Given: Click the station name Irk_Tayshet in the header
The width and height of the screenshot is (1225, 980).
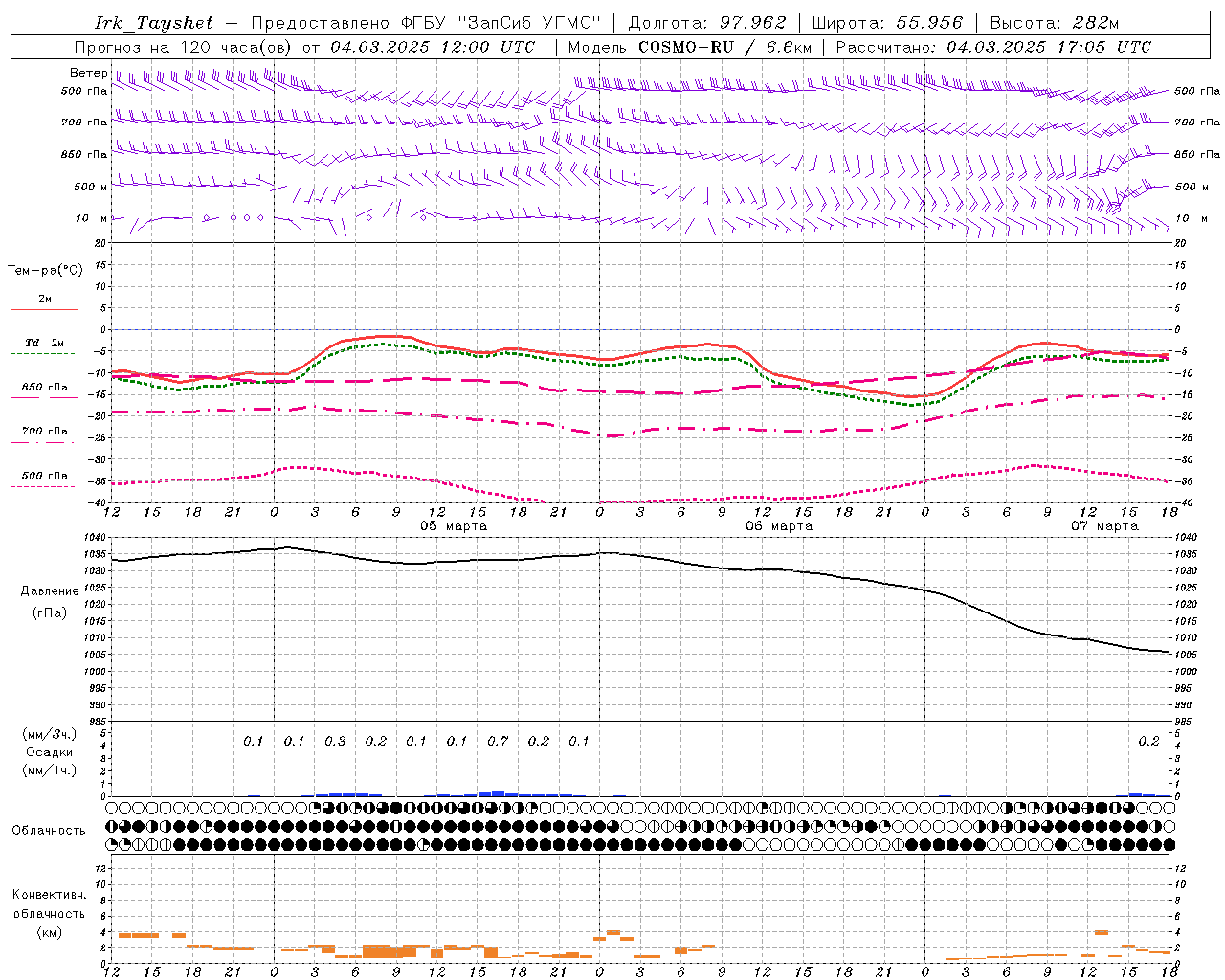Looking at the screenshot, I should point(153,23).
